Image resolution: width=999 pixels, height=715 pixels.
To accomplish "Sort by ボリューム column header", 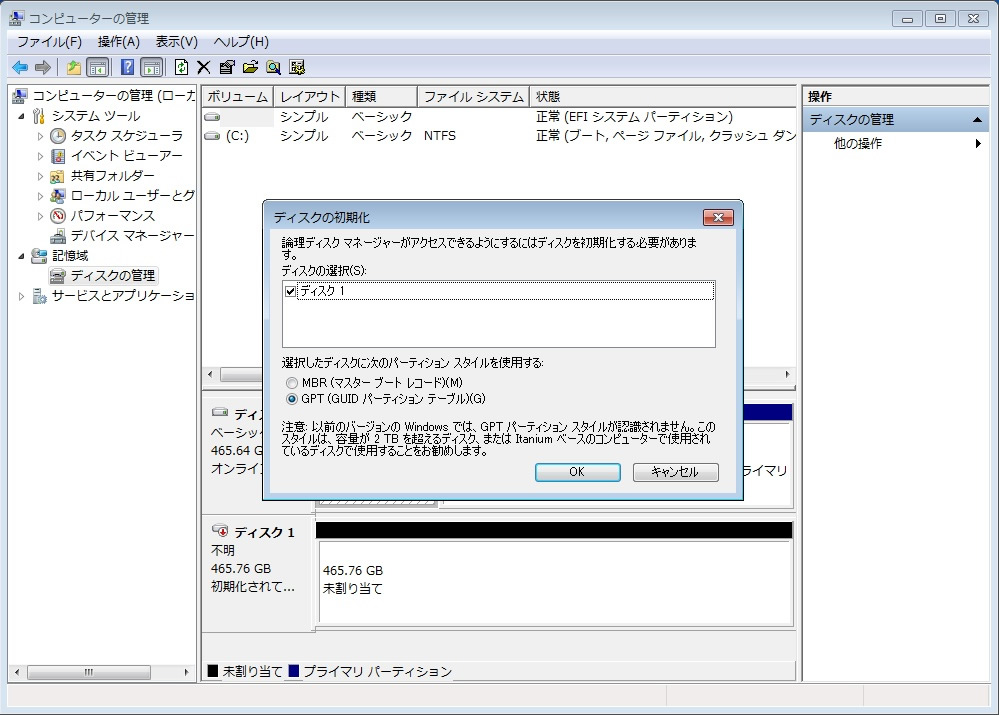I will (238, 96).
